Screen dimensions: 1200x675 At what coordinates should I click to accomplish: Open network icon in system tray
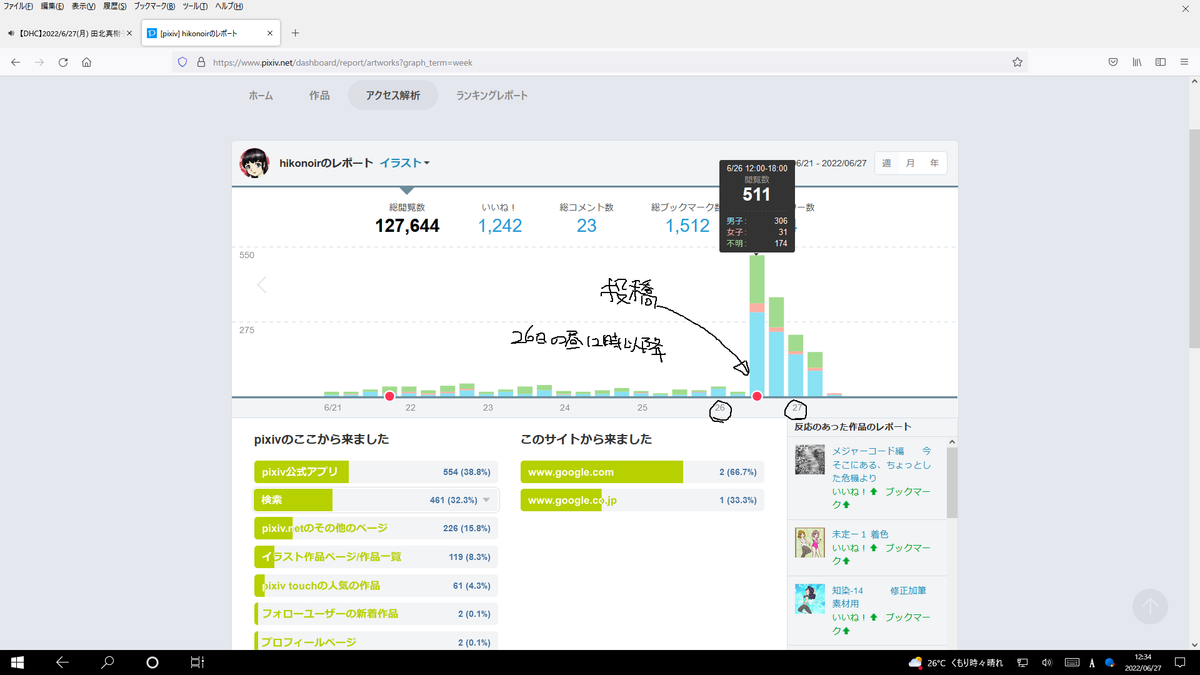point(1022,662)
